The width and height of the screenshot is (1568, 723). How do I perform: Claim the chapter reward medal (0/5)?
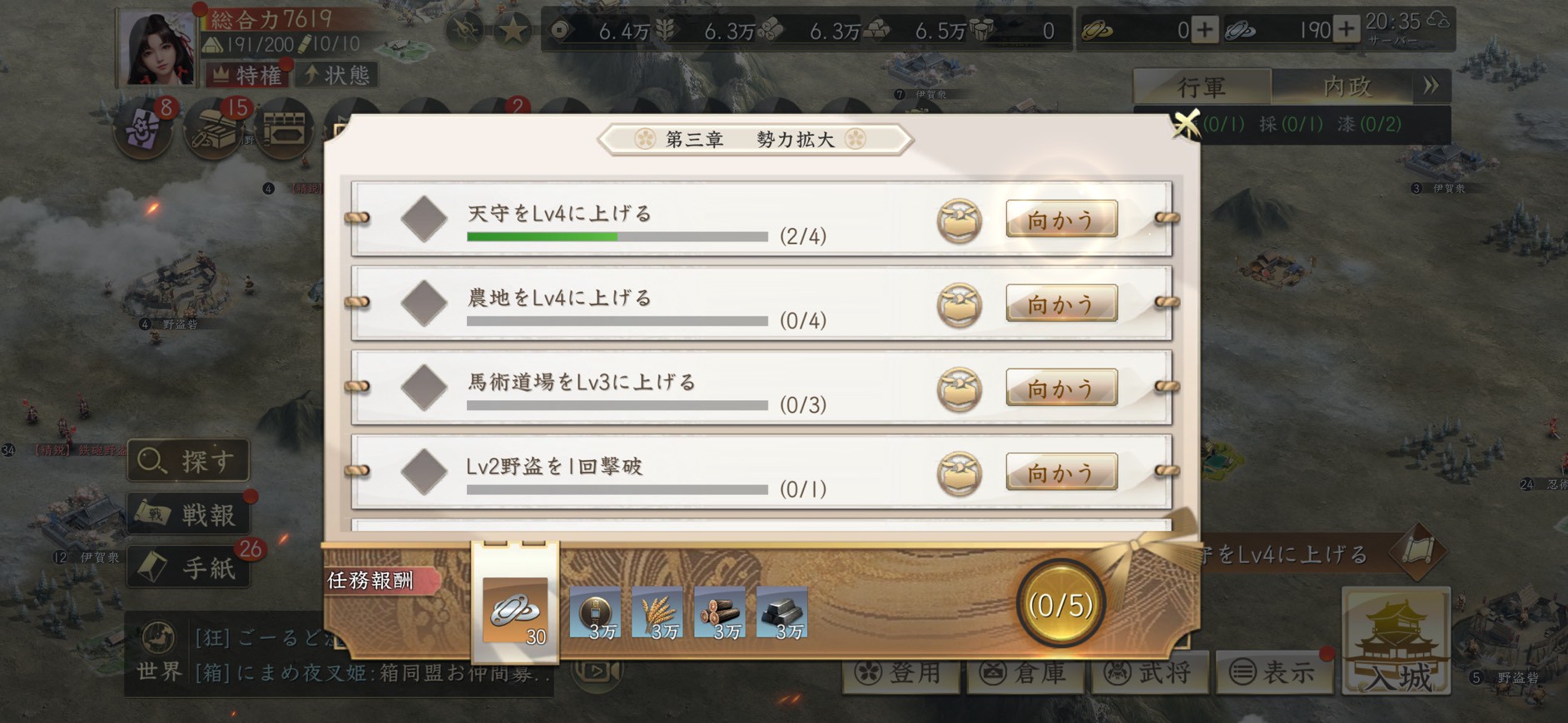coord(1059,606)
